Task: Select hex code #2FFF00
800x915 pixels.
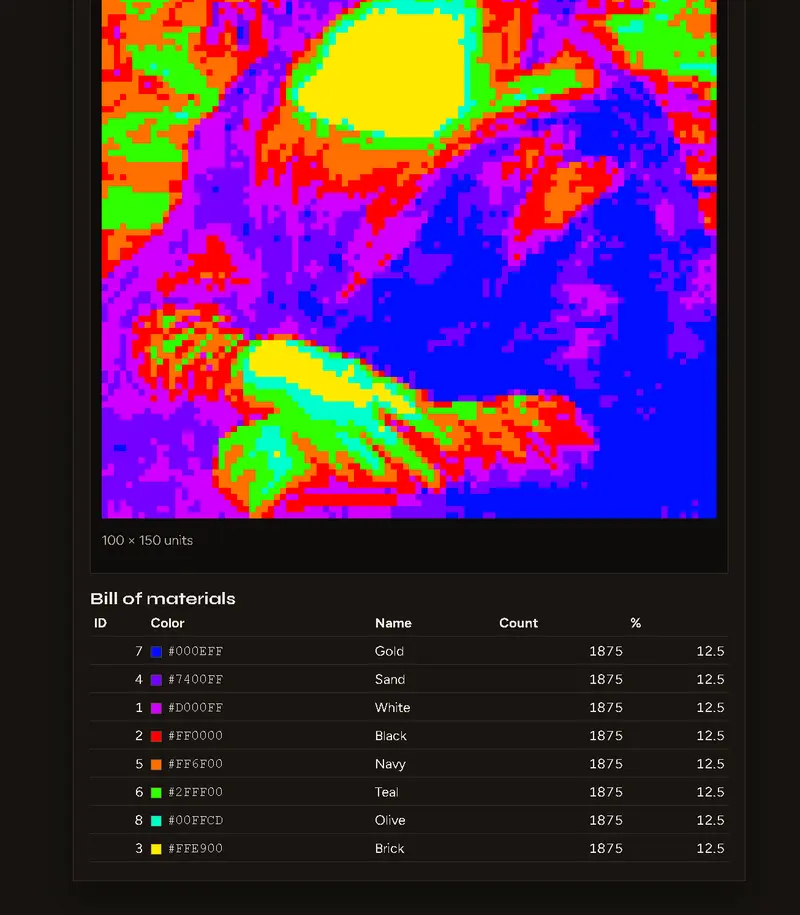Action: tap(195, 792)
